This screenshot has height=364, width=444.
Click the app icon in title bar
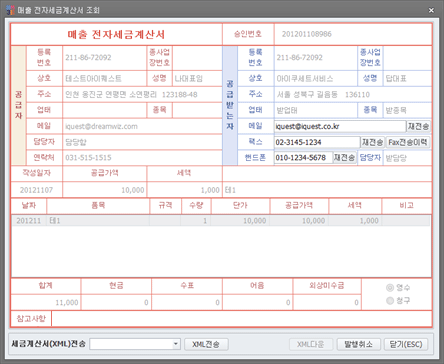pos(10,10)
